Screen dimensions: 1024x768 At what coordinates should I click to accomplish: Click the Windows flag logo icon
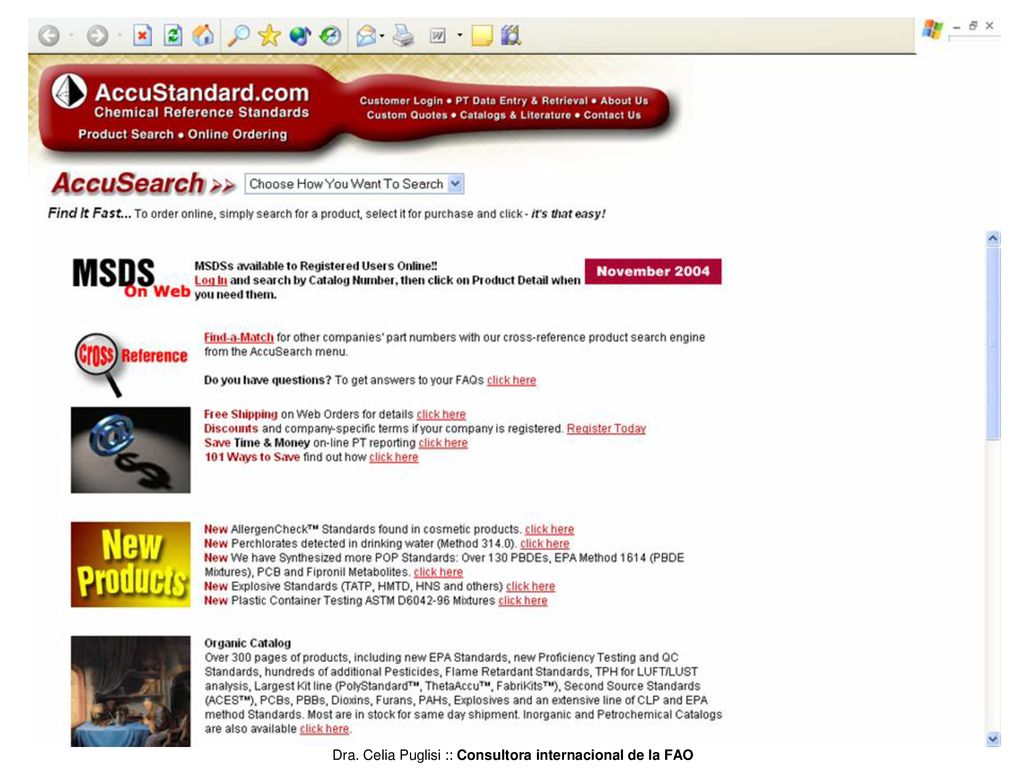point(933,29)
